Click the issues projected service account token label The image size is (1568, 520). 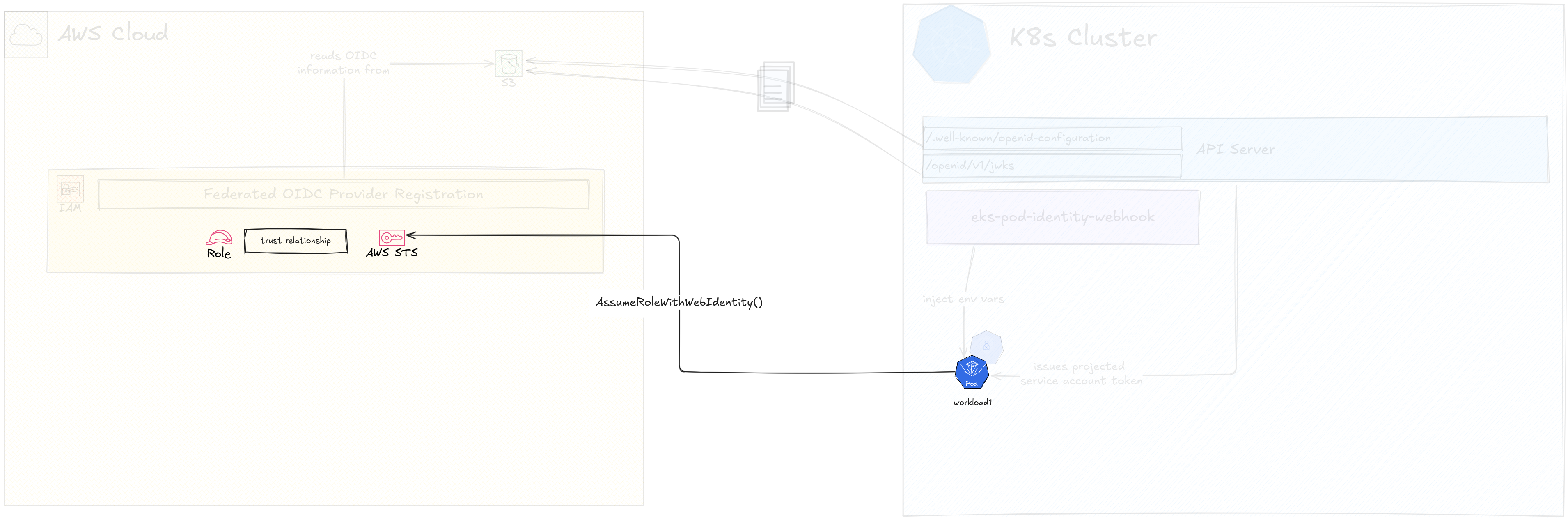(x=1081, y=373)
